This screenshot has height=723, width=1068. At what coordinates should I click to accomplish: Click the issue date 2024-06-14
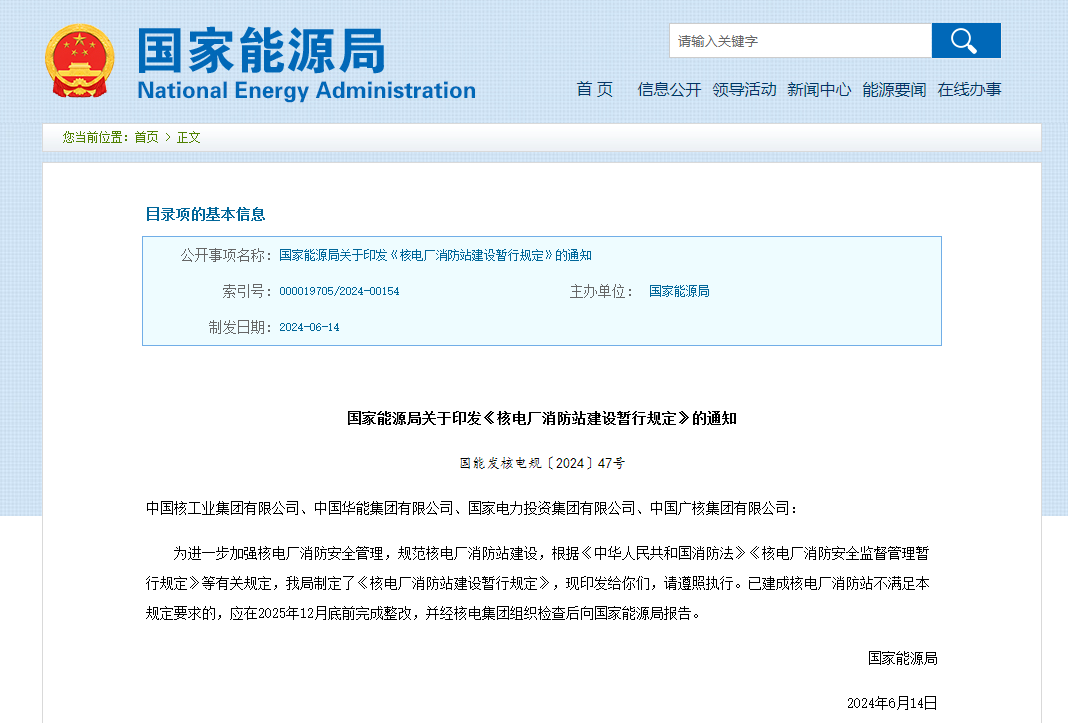309,328
